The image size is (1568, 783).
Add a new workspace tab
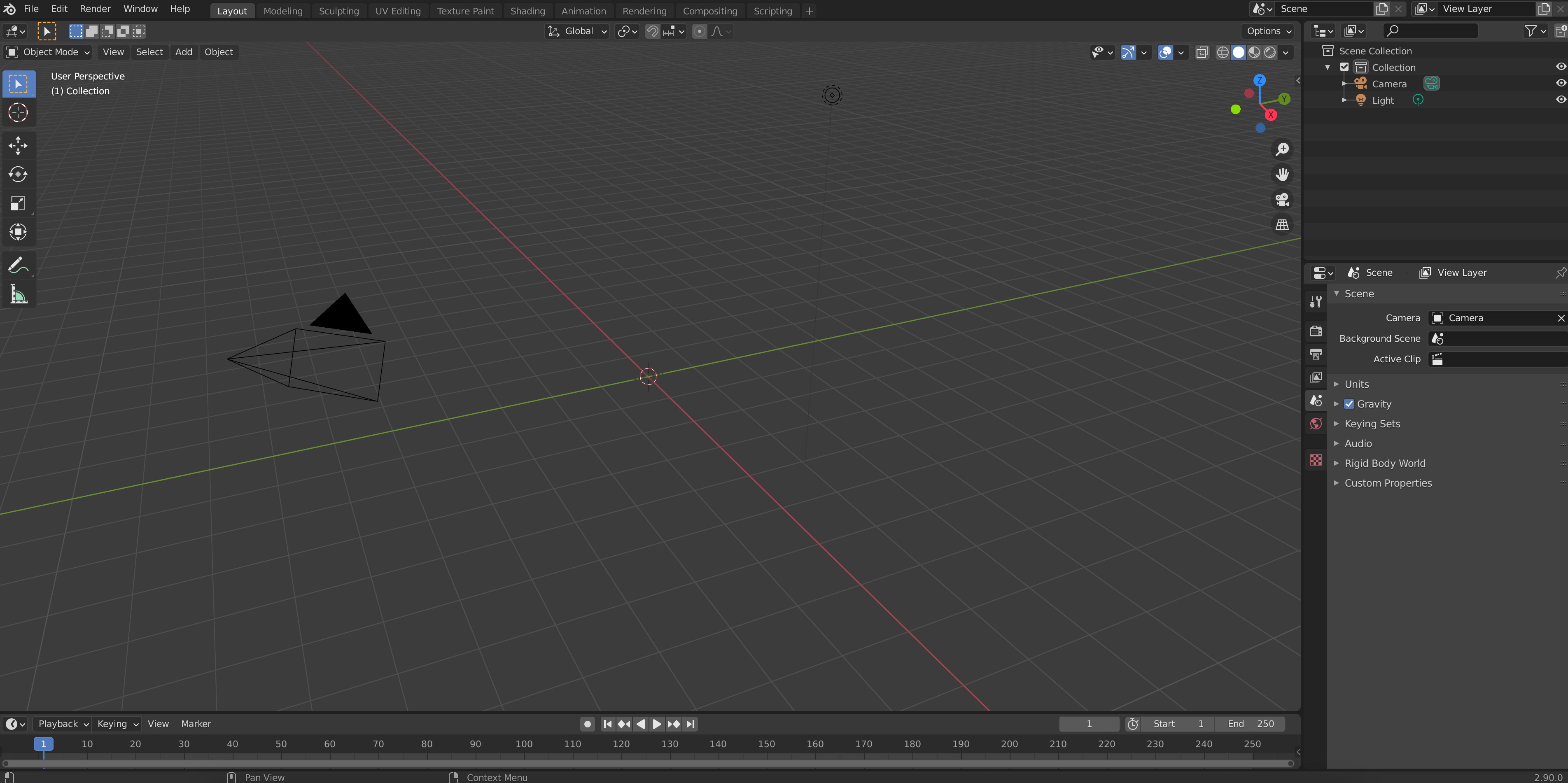point(809,11)
